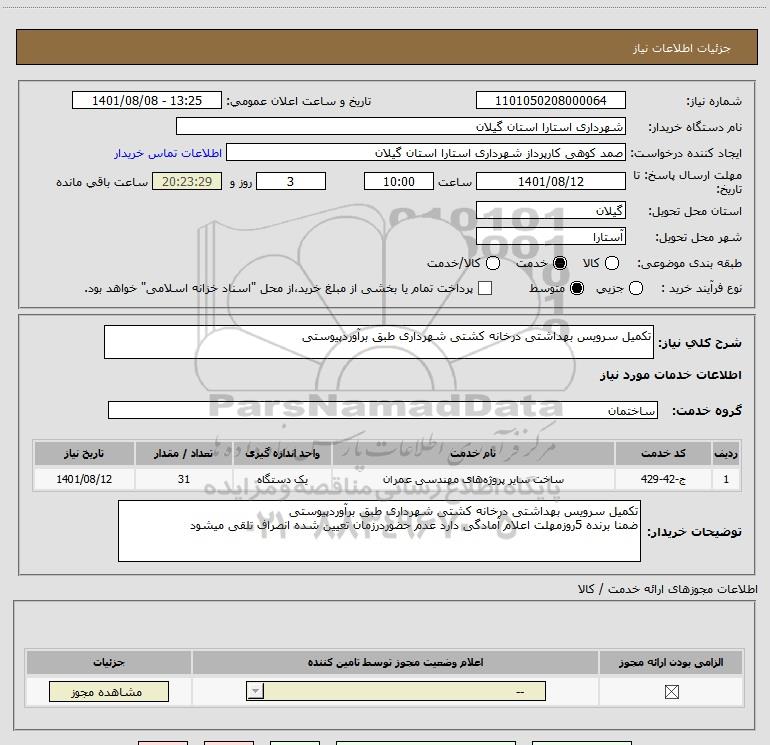Click the الزامی بودن ارائه مجوز column header

pyautogui.click(x=671, y=662)
